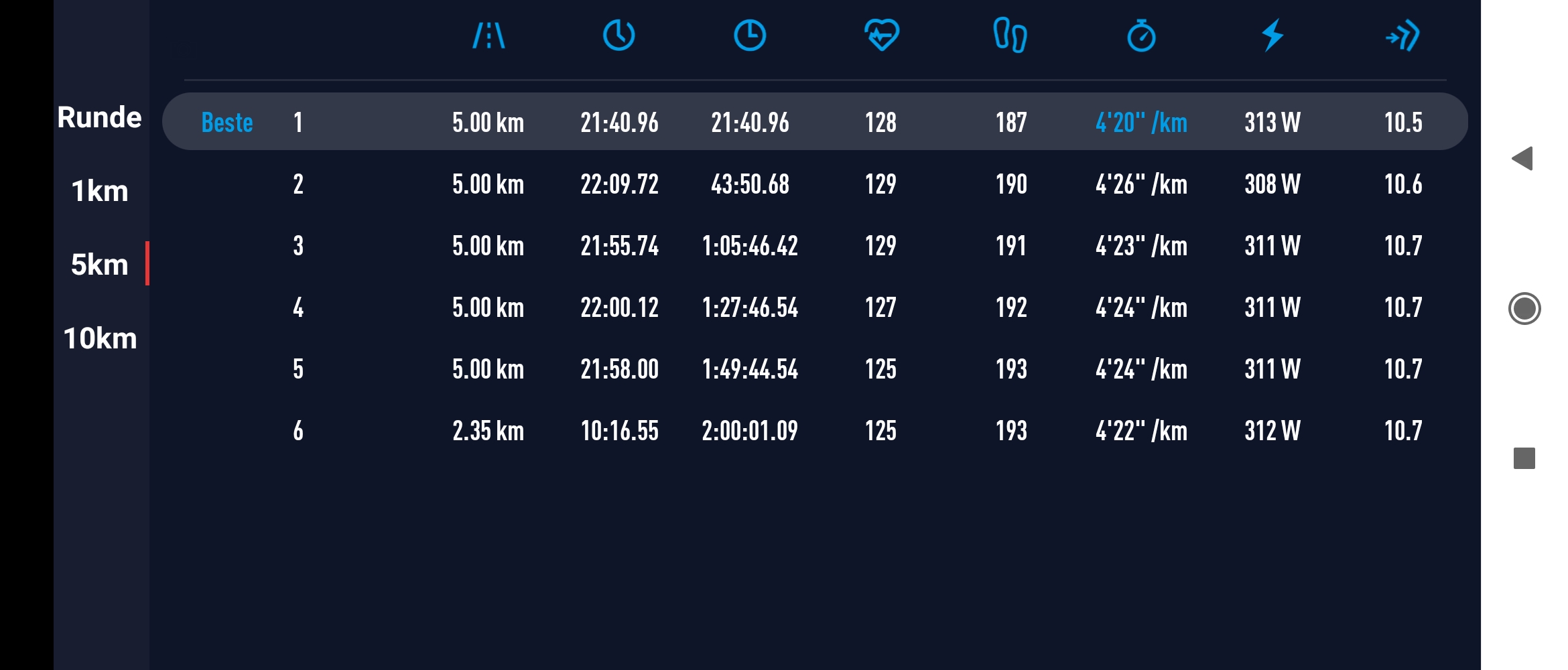Select the highlighted Beste lap 1 row

pyautogui.click(x=814, y=122)
